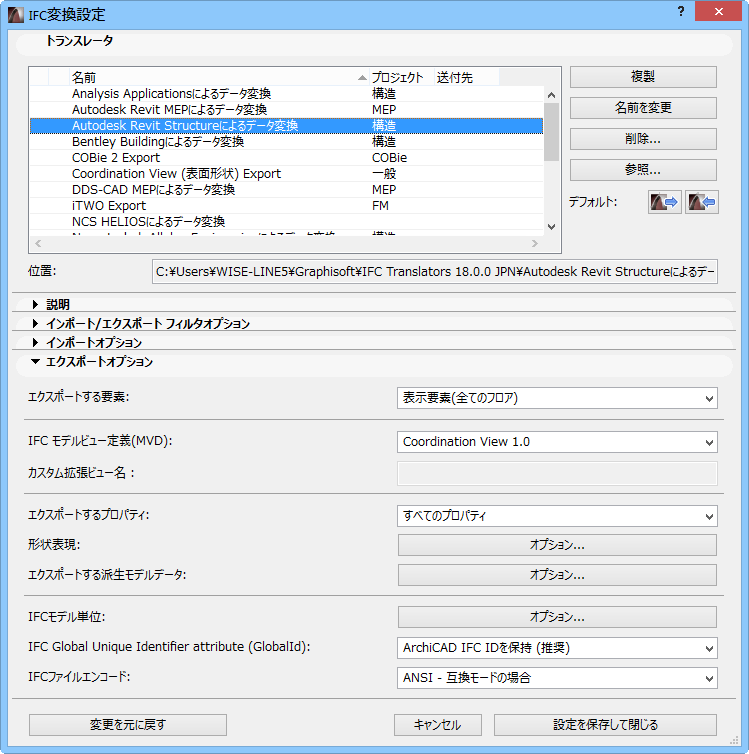Collapse the エクスポートオプション section

(35, 362)
